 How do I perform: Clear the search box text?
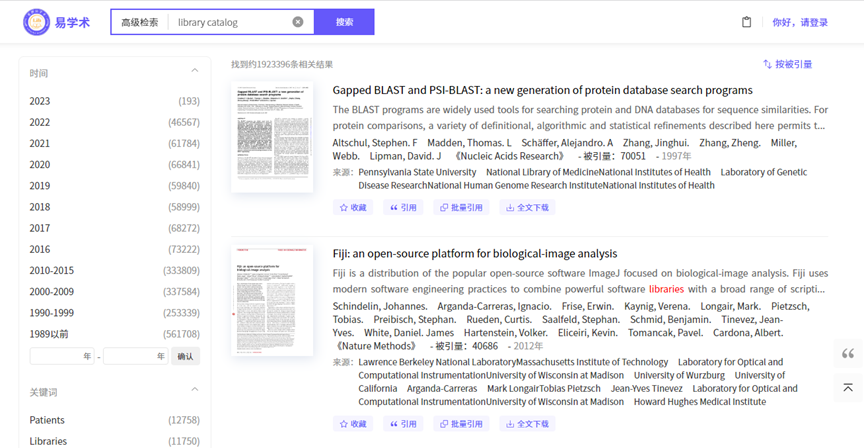298,22
